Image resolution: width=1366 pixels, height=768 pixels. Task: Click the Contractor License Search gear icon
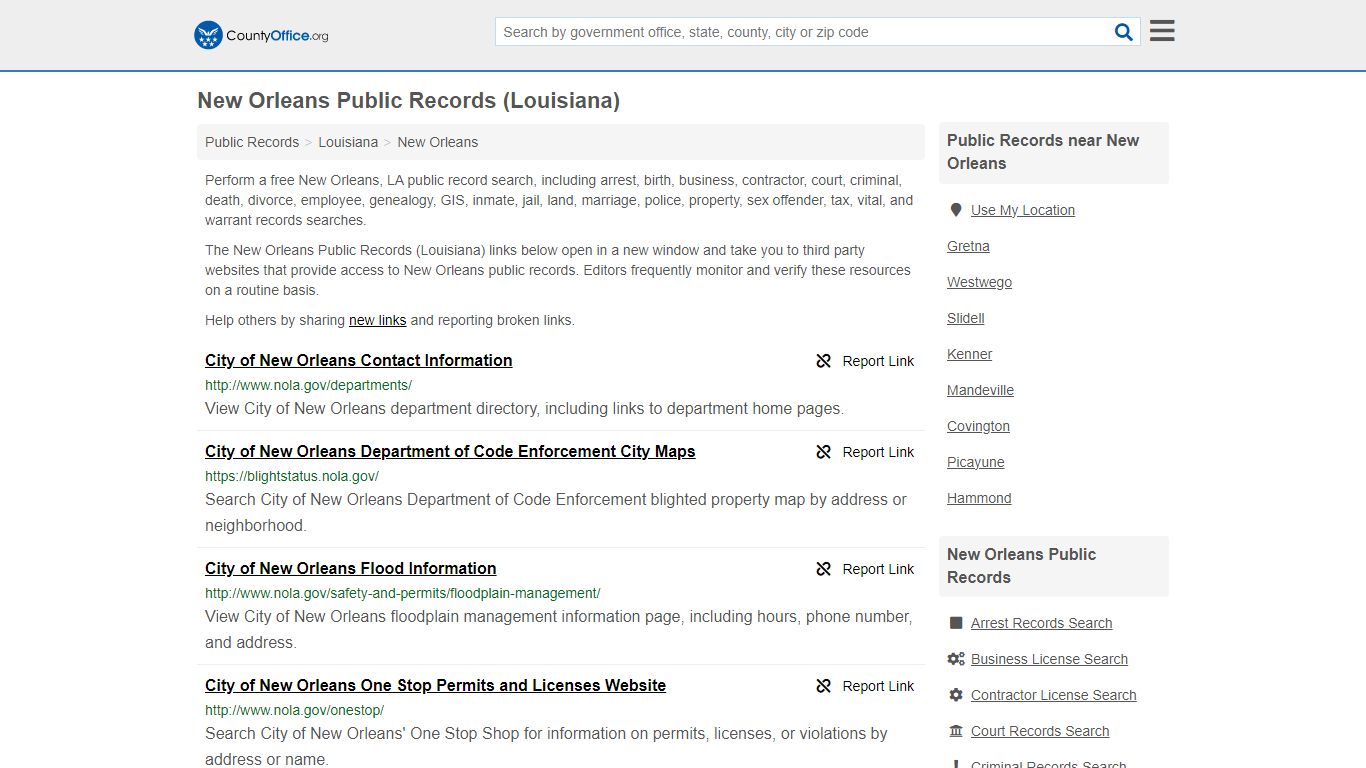956,695
